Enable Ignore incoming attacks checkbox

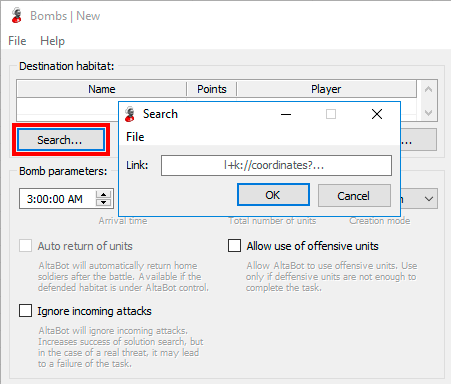(25, 311)
